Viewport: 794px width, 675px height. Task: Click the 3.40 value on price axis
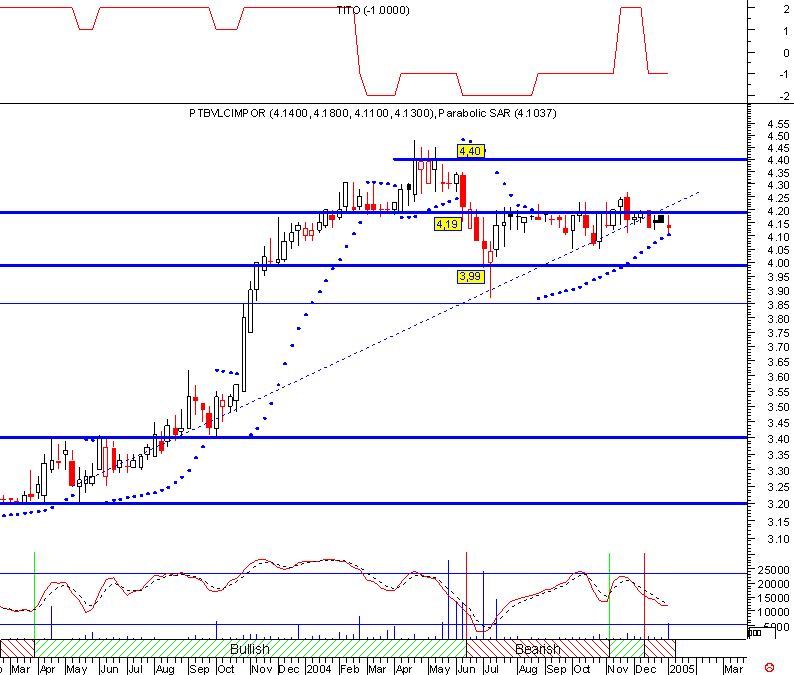tap(778, 439)
